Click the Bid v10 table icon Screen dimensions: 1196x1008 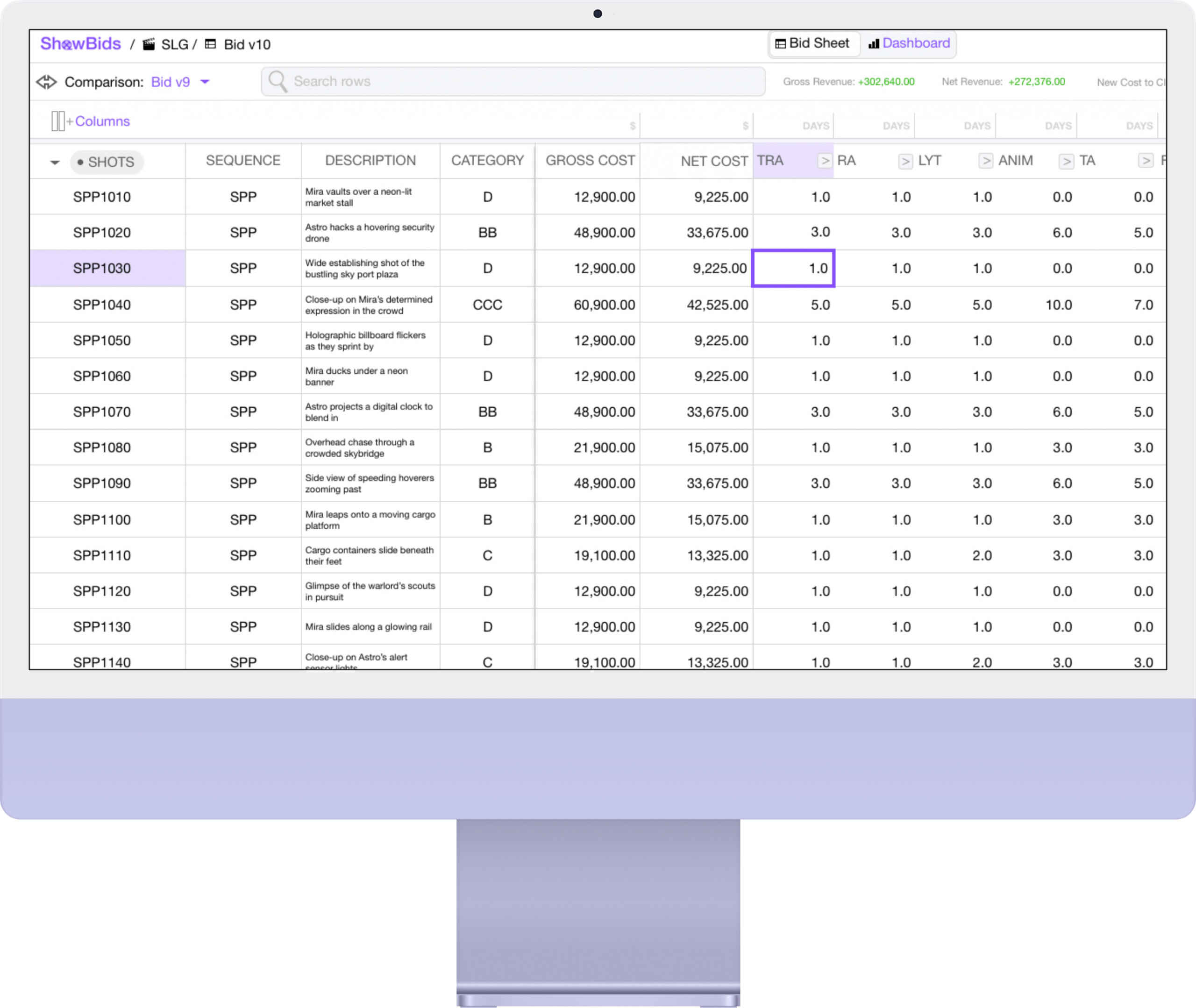click(x=210, y=44)
